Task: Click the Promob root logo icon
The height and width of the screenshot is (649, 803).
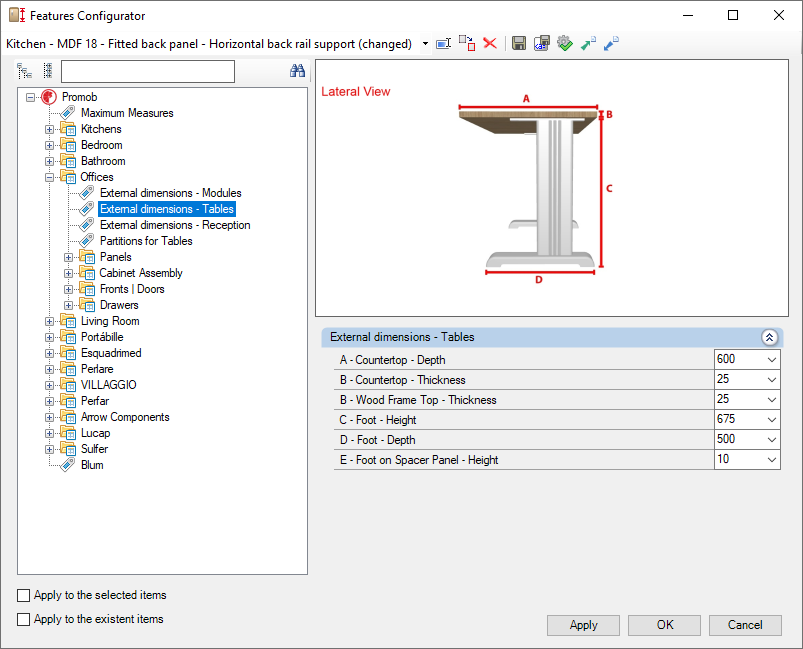Action: 49,97
